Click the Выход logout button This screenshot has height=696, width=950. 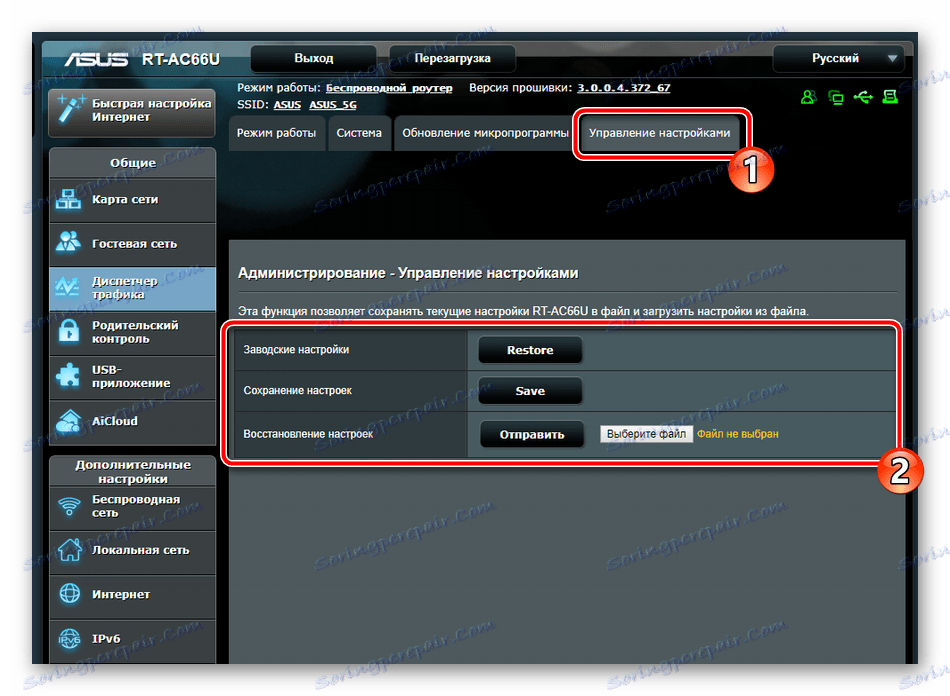tap(314, 59)
